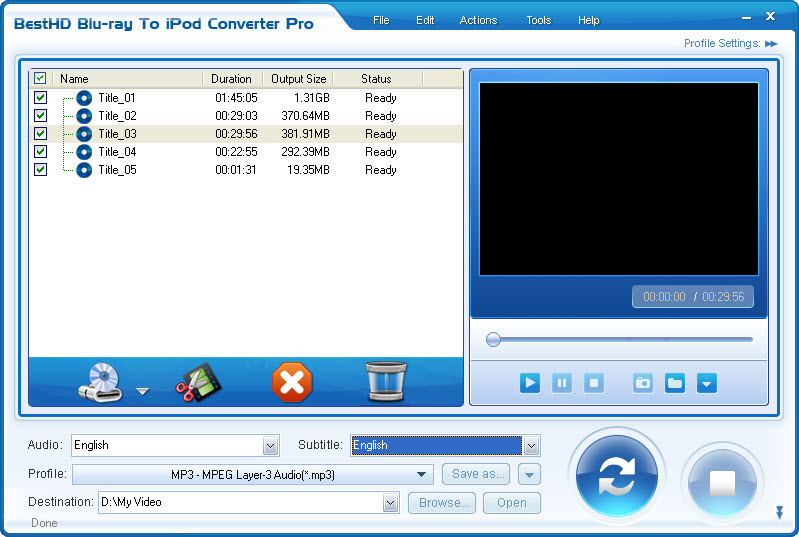Sort by the Status column header
Screen dimensions: 799x537
click(x=377, y=78)
